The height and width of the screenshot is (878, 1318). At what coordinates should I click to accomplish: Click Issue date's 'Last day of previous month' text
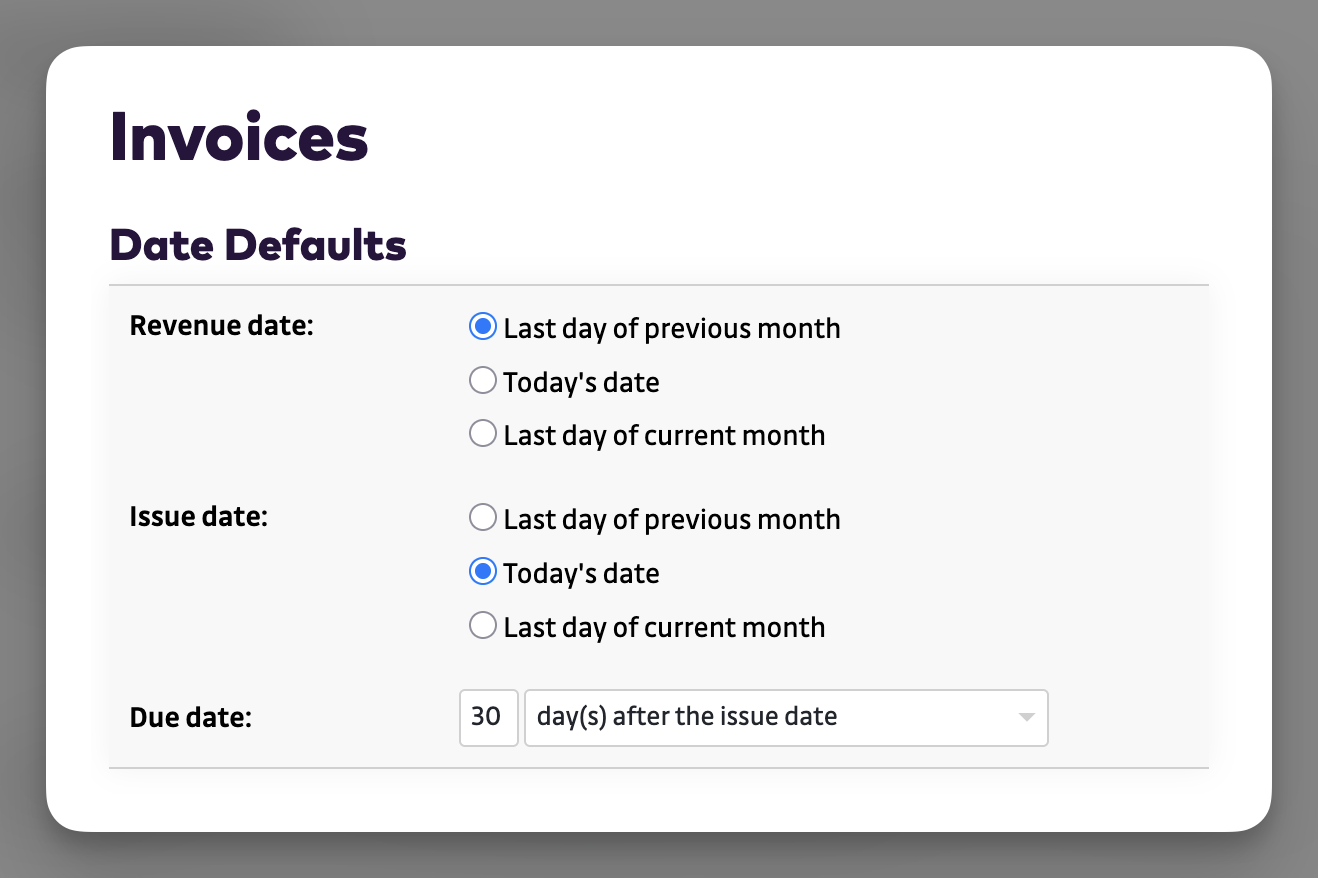672,519
